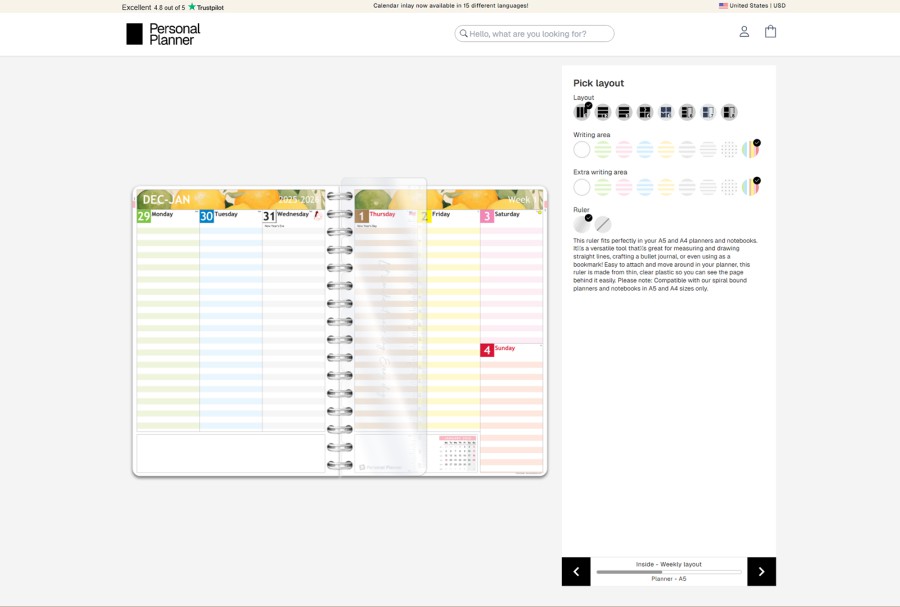Go back with the left arrow button
Viewport: 900px width, 607px height.
click(x=576, y=571)
